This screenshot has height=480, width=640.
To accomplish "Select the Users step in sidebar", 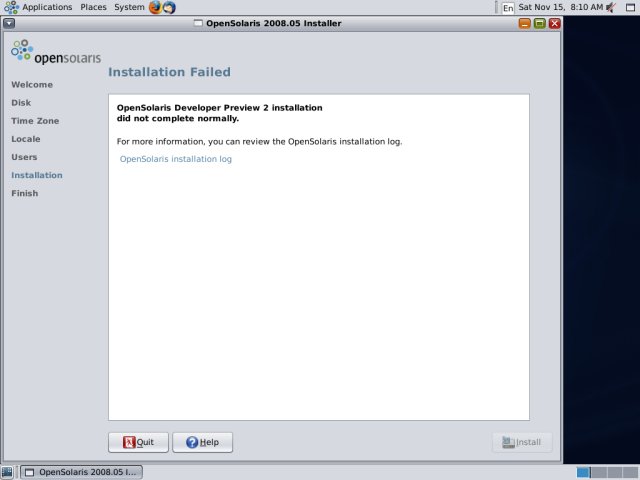I will coord(24,157).
